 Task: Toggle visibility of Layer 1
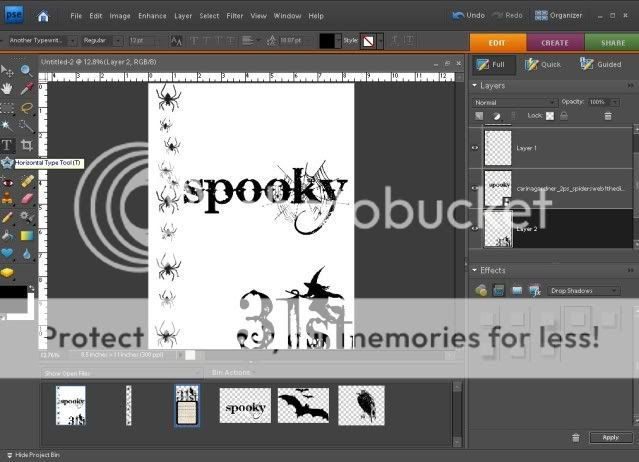pyautogui.click(x=475, y=148)
